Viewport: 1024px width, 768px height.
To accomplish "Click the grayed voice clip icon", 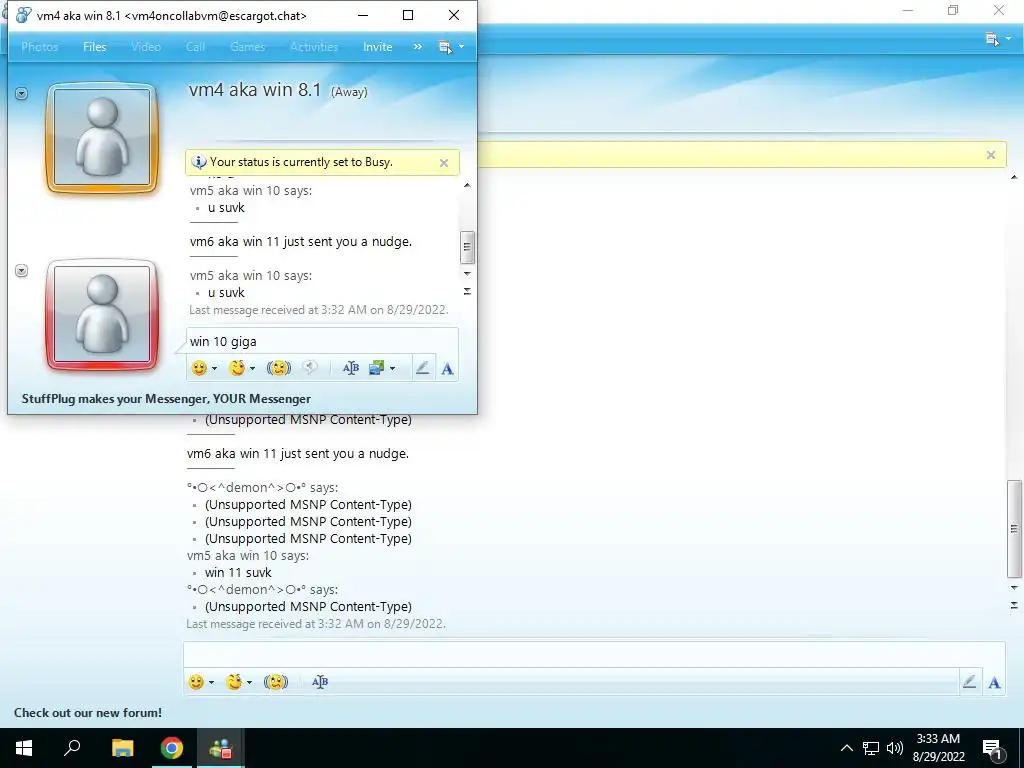I will point(310,368).
